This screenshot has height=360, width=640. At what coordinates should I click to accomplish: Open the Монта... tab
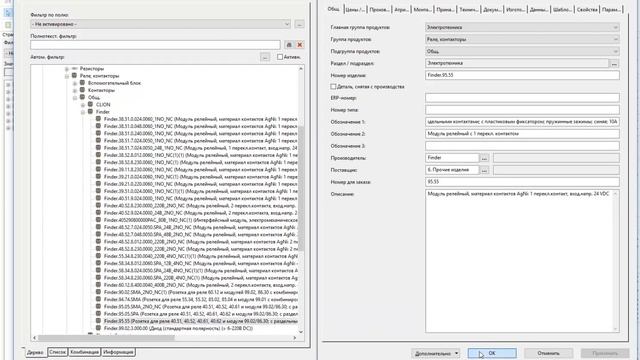pos(422,9)
